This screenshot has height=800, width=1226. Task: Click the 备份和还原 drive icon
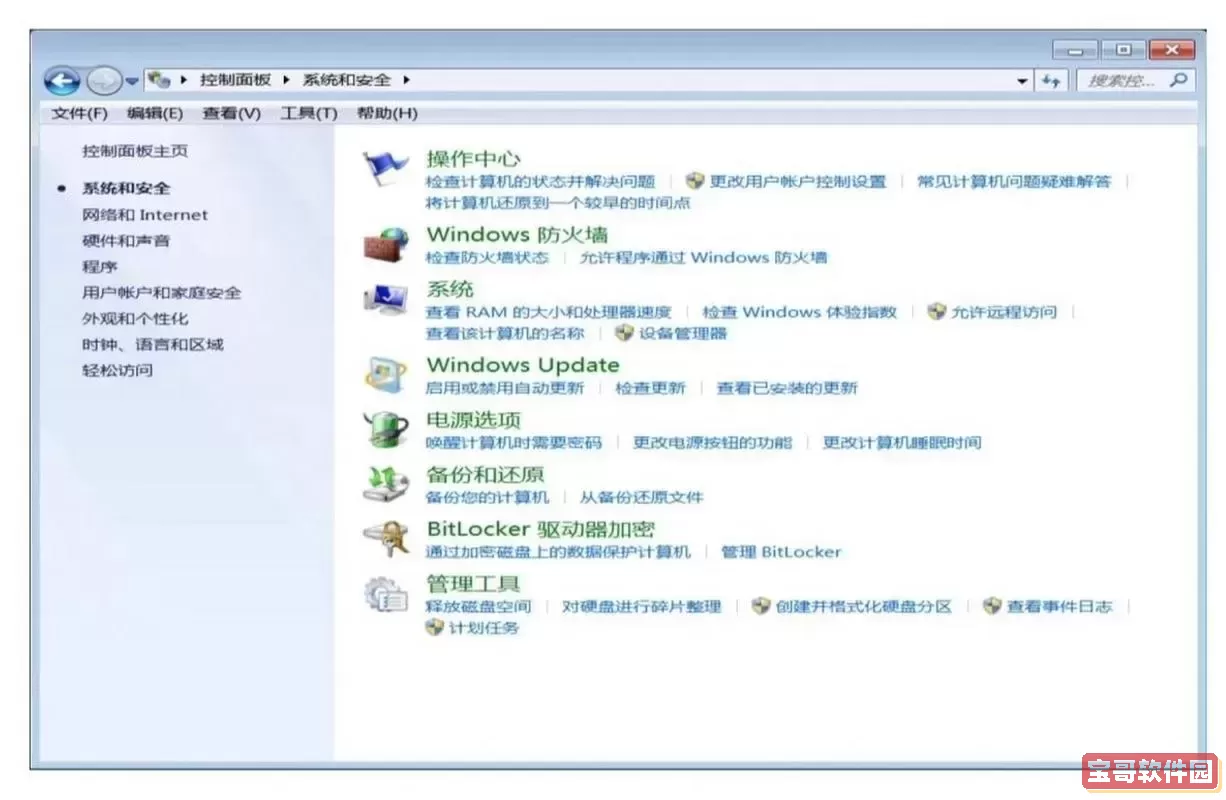click(385, 484)
